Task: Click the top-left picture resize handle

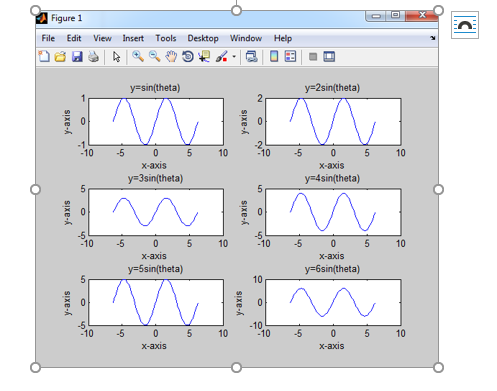Action: [35, 10]
